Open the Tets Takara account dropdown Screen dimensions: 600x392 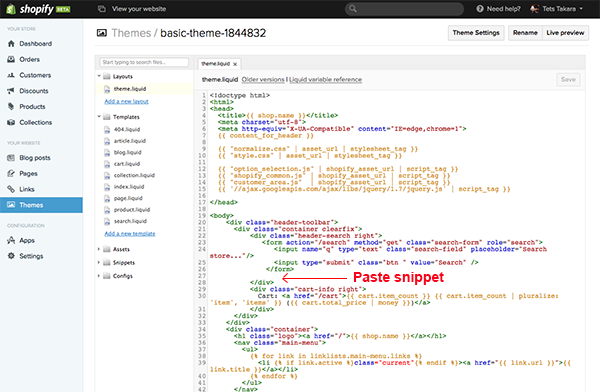click(x=557, y=9)
